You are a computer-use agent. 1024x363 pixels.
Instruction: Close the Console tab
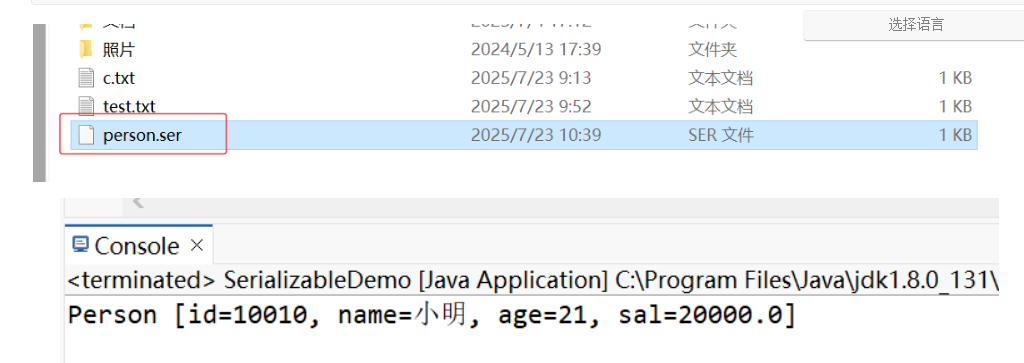click(197, 245)
